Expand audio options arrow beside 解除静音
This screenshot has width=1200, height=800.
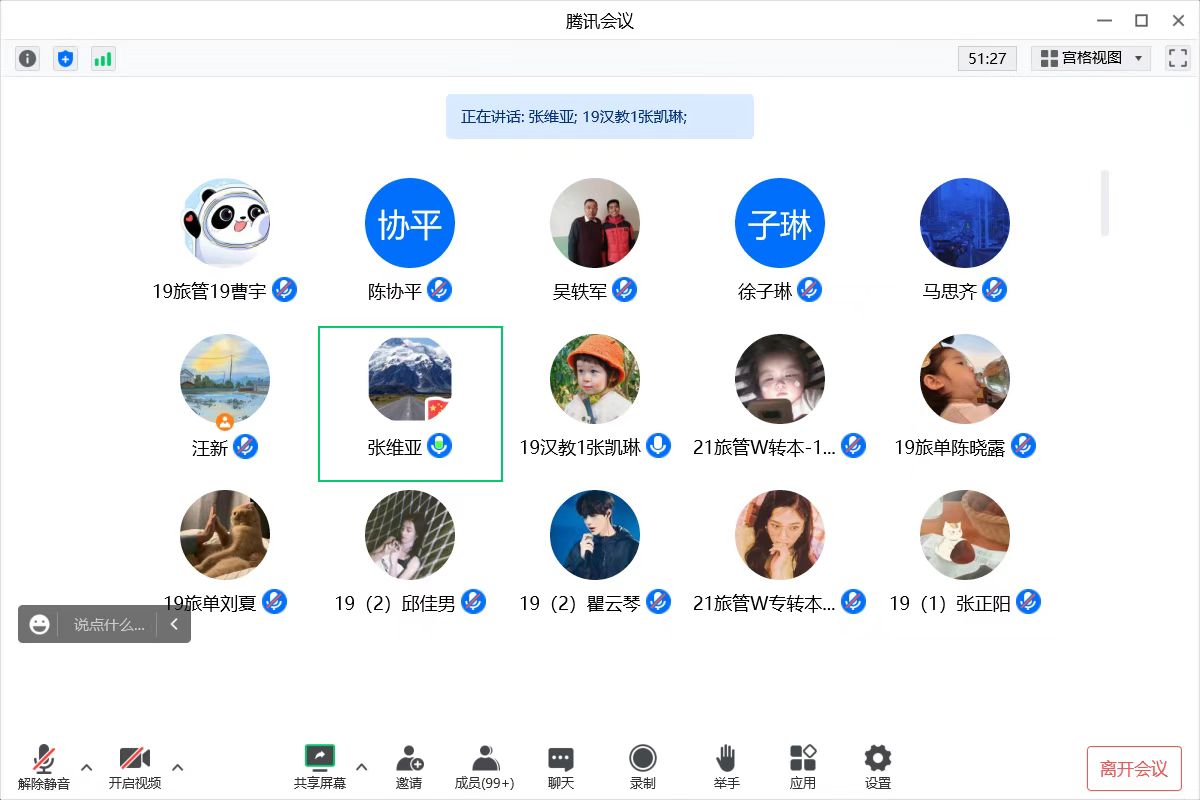pyautogui.click(x=86, y=767)
